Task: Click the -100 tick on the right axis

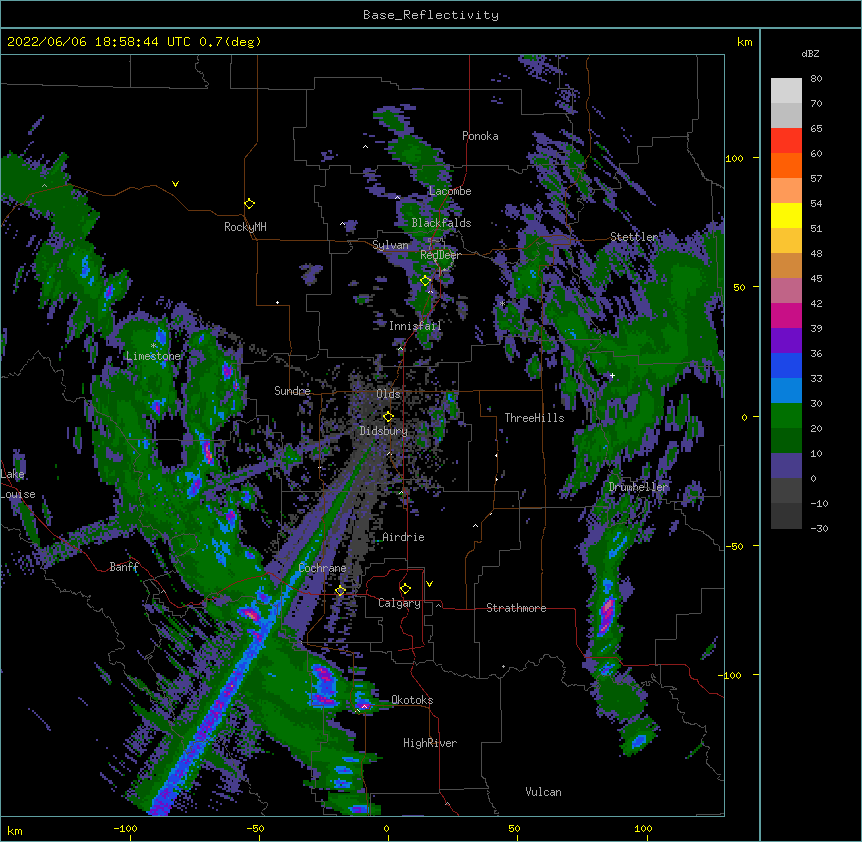Action: click(x=731, y=675)
